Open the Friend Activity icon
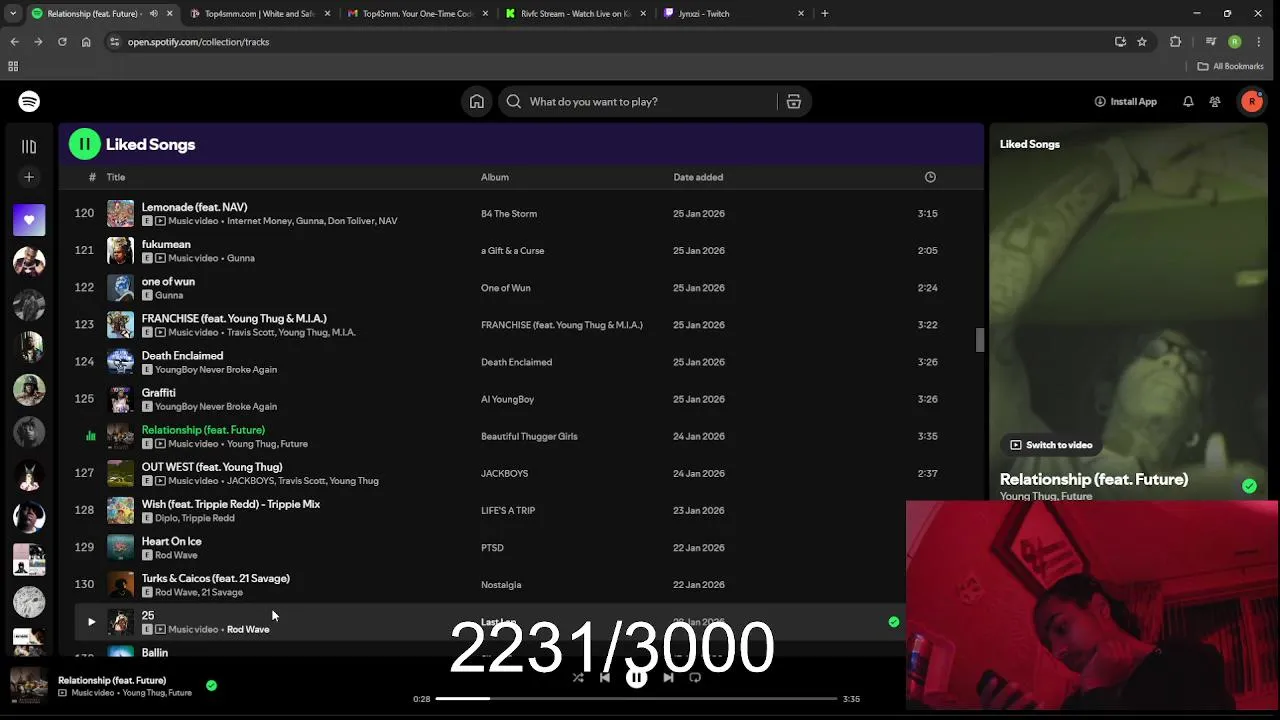Image resolution: width=1280 pixels, height=720 pixels. click(x=1215, y=101)
